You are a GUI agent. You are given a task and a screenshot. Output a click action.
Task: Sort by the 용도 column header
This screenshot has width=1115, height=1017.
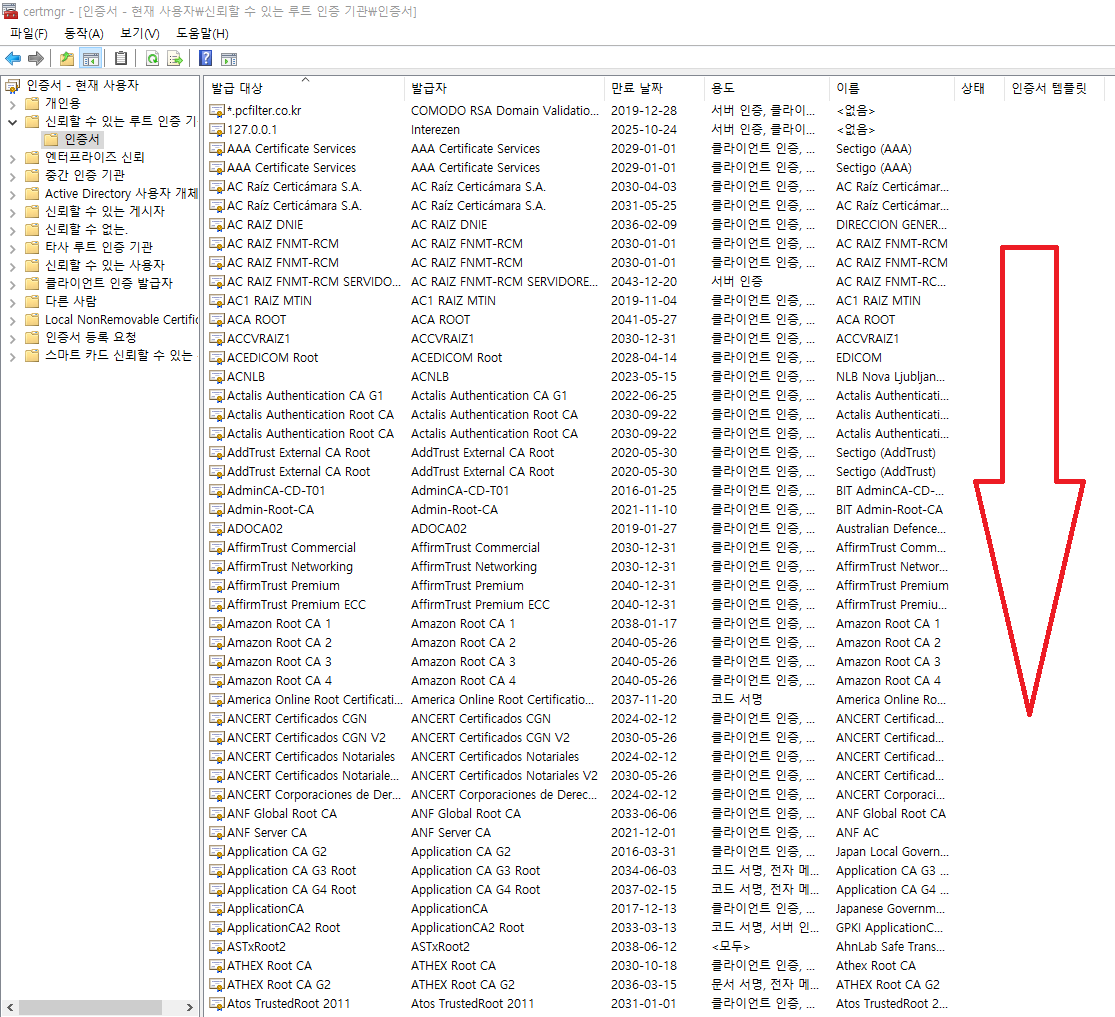[766, 88]
